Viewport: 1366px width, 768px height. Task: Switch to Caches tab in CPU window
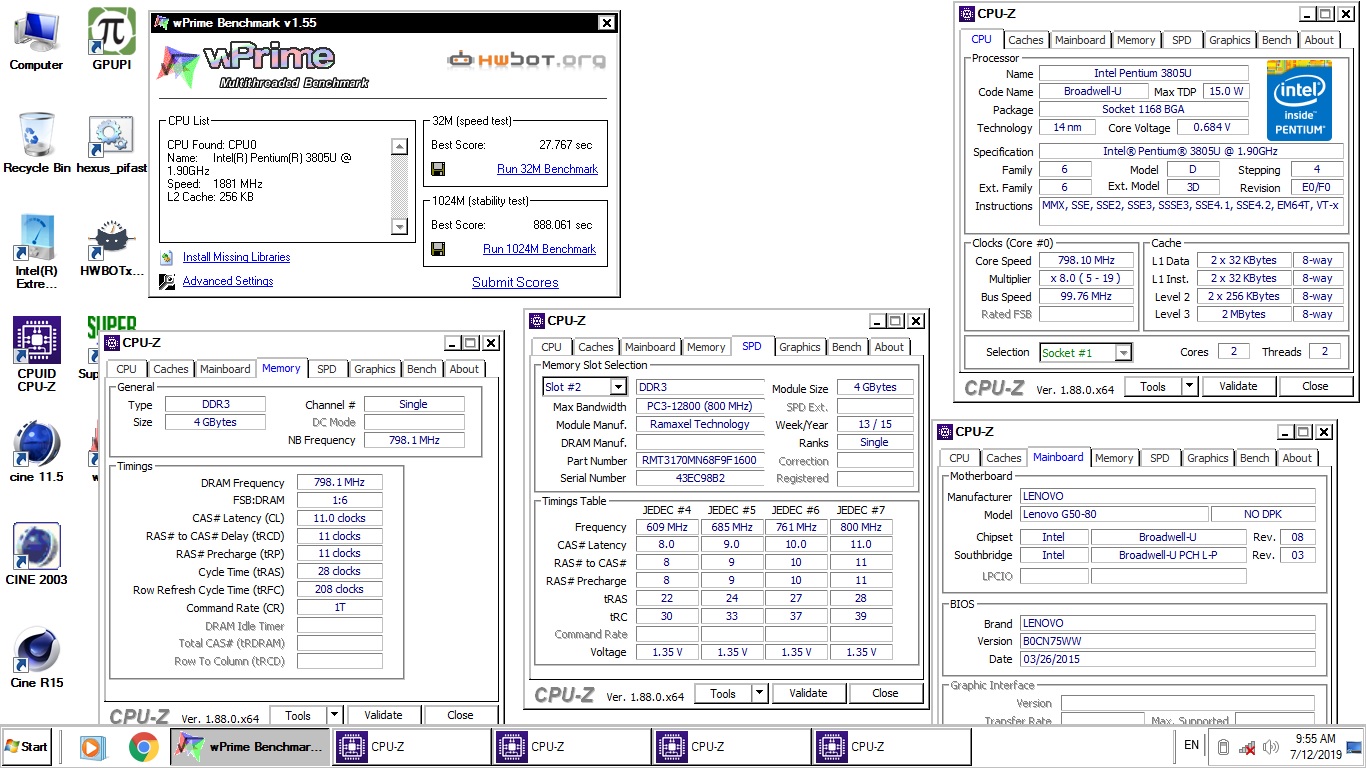pyautogui.click(x=1025, y=40)
